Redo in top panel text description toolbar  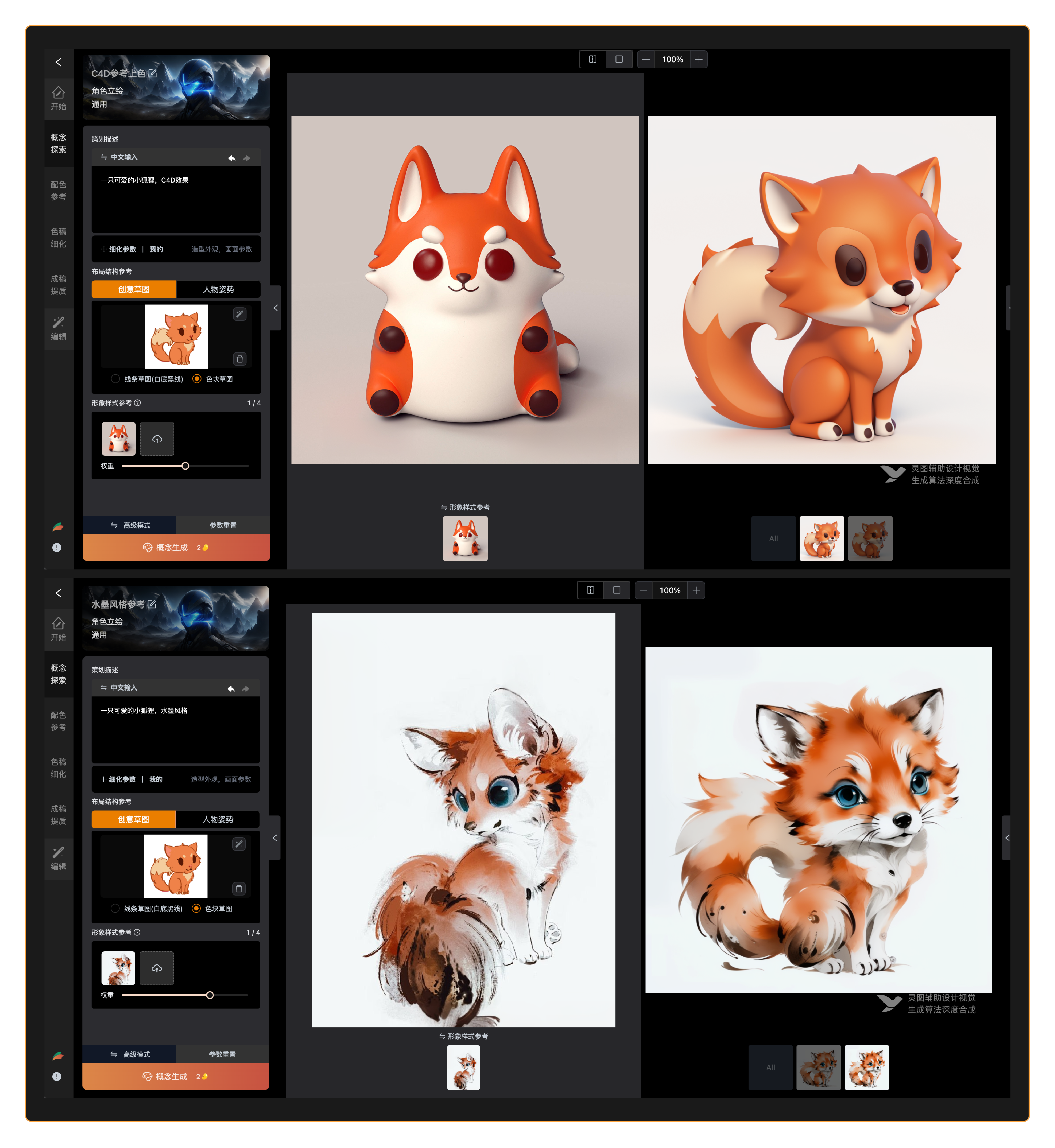[247, 157]
